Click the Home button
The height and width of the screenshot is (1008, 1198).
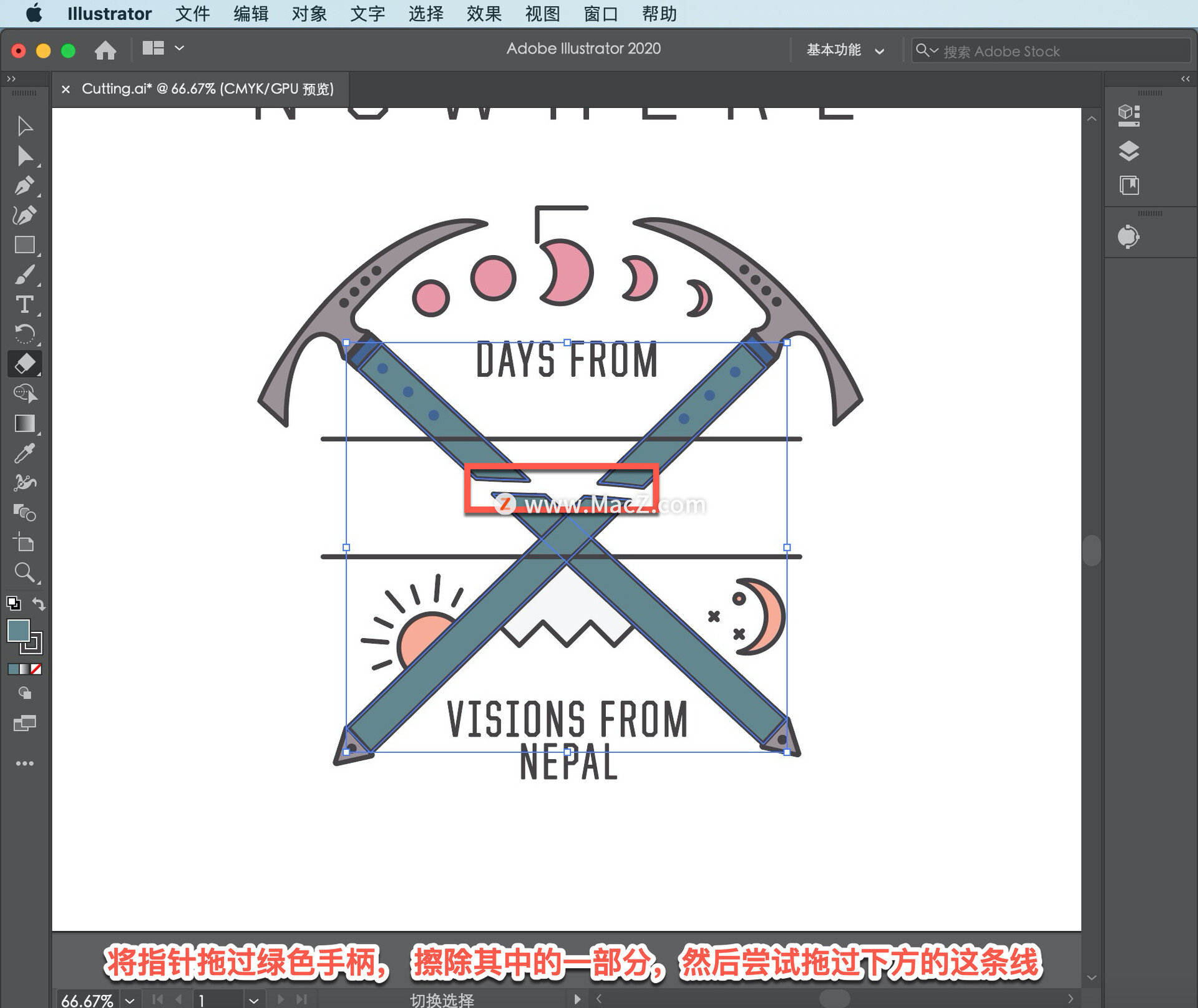[x=105, y=50]
